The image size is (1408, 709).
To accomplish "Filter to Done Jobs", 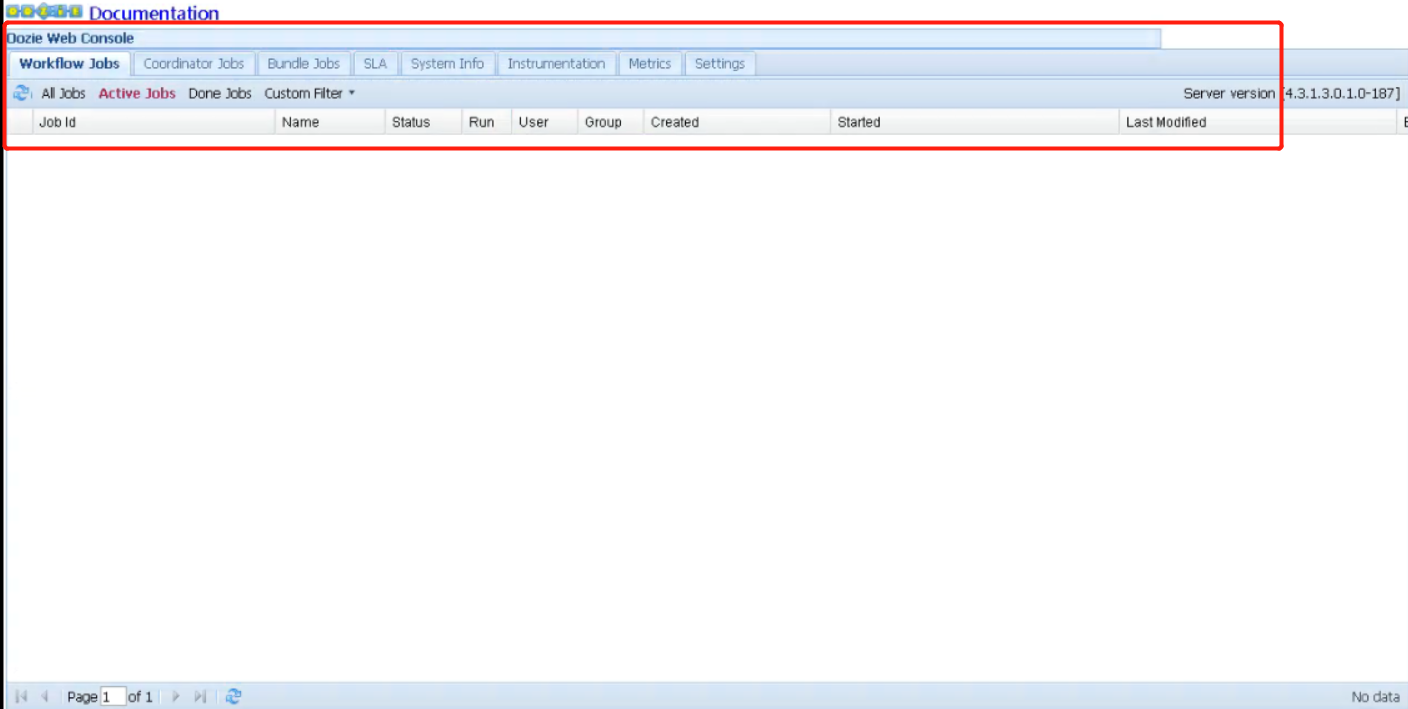I will [220, 93].
